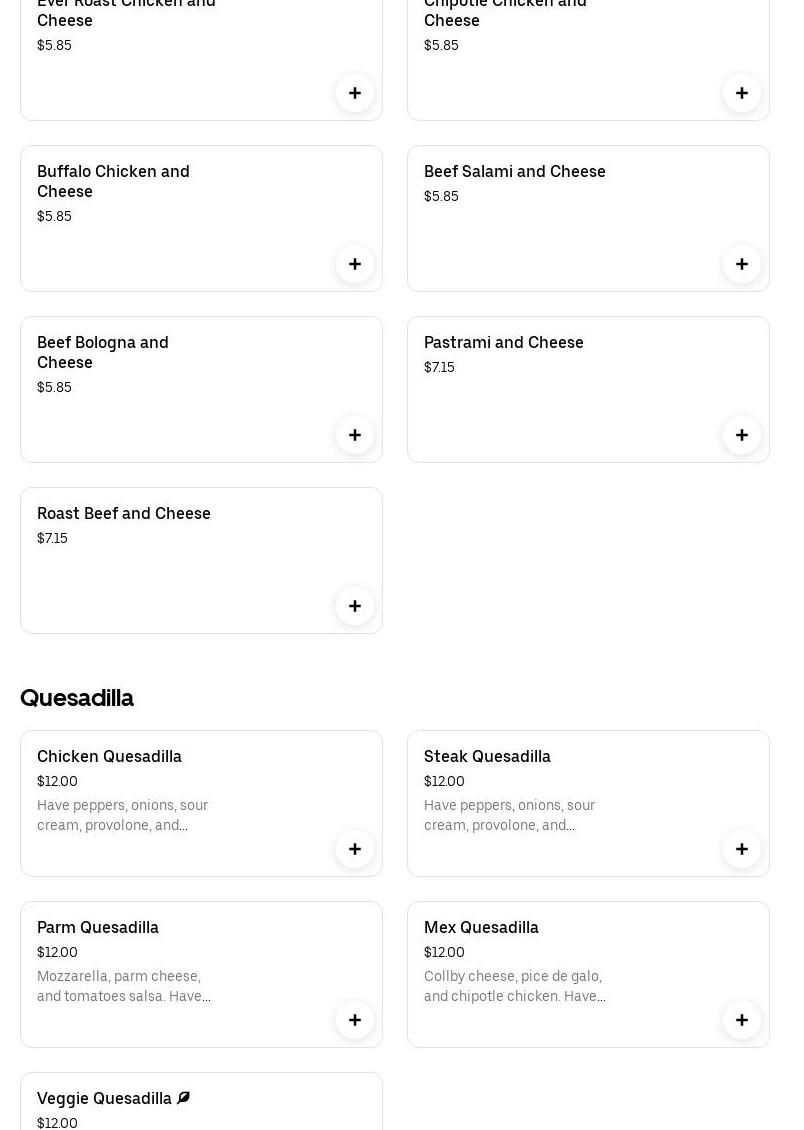Click plus button for Buffalo Chicken and Cheese
Viewport: 804px width, 1130px height.
(355, 264)
